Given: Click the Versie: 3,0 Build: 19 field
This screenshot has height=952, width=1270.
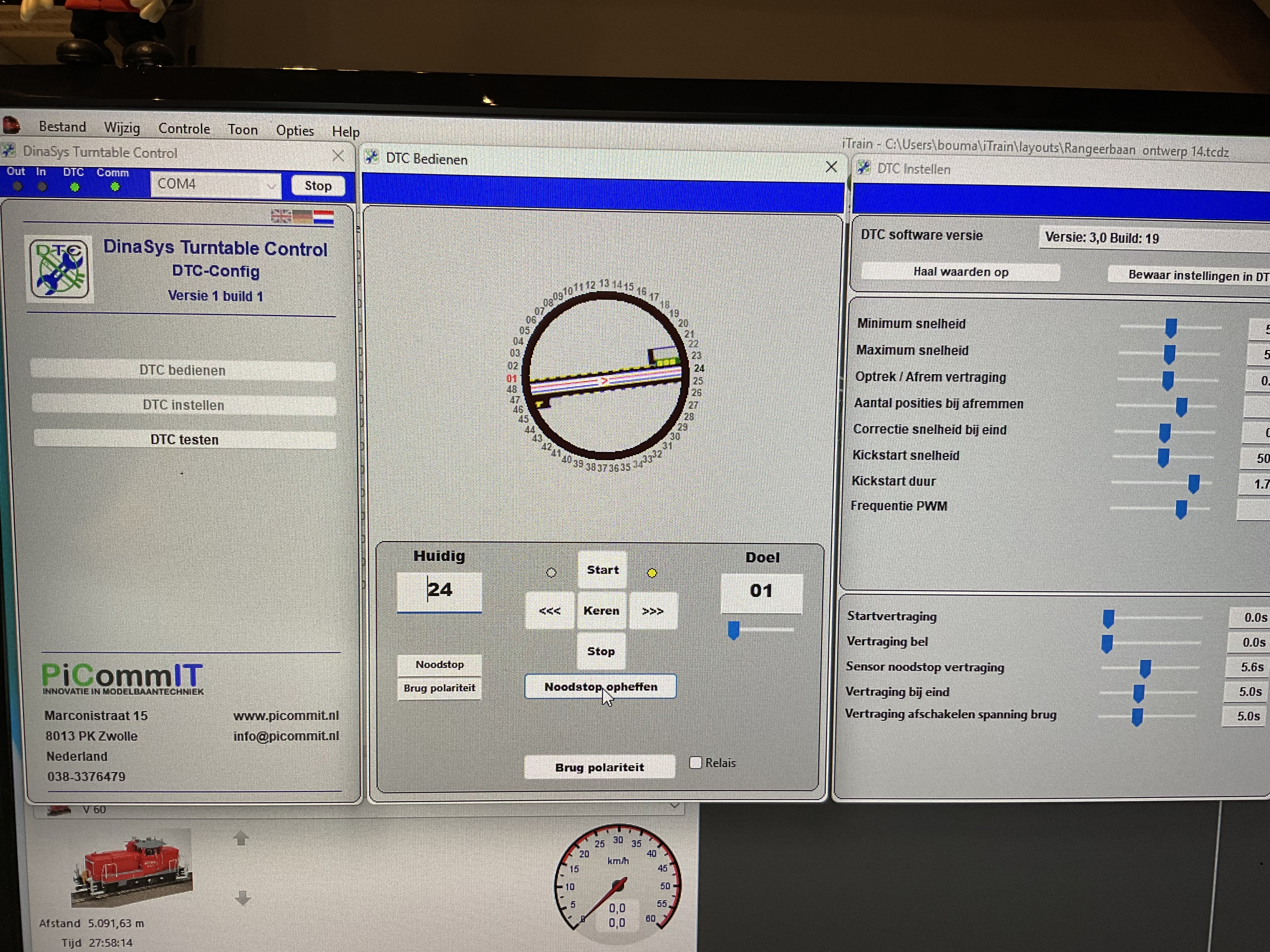Looking at the screenshot, I should pos(1154,238).
